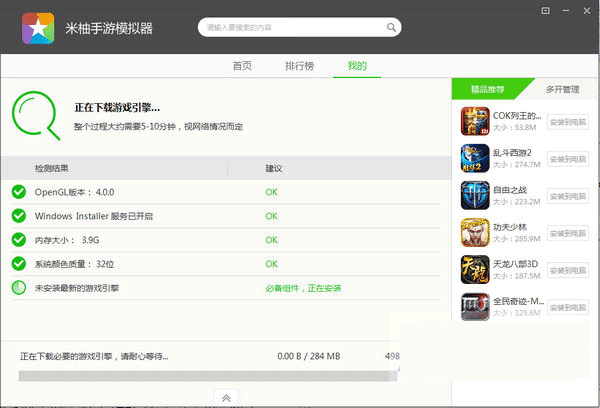Click the 乱斗西游2 game icon
This screenshot has width=600, height=408.
475,158
